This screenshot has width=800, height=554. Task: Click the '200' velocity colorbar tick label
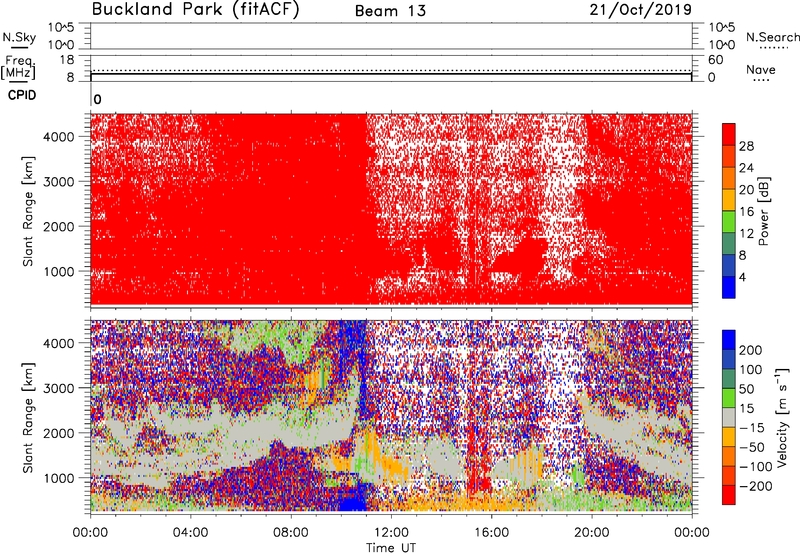point(751,350)
